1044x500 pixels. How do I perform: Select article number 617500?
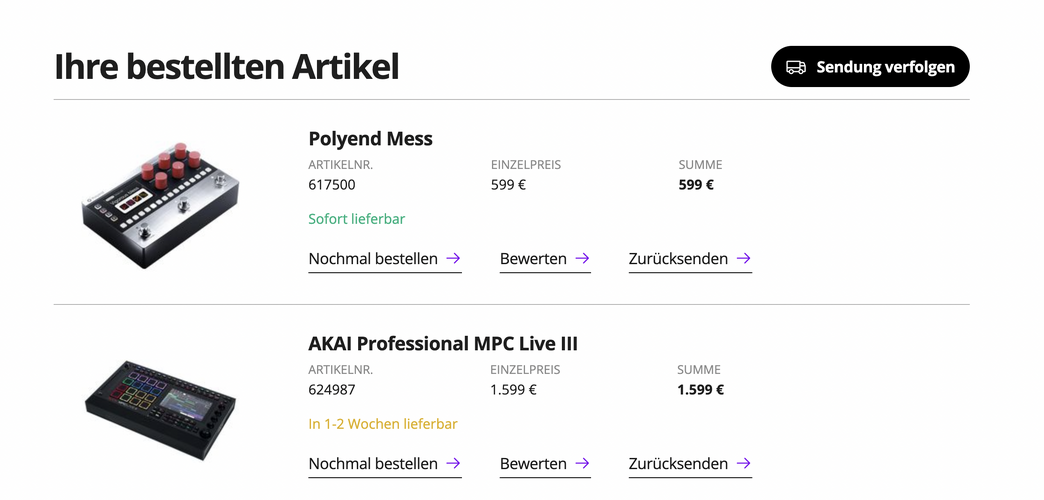pyautogui.click(x=332, y=185)
